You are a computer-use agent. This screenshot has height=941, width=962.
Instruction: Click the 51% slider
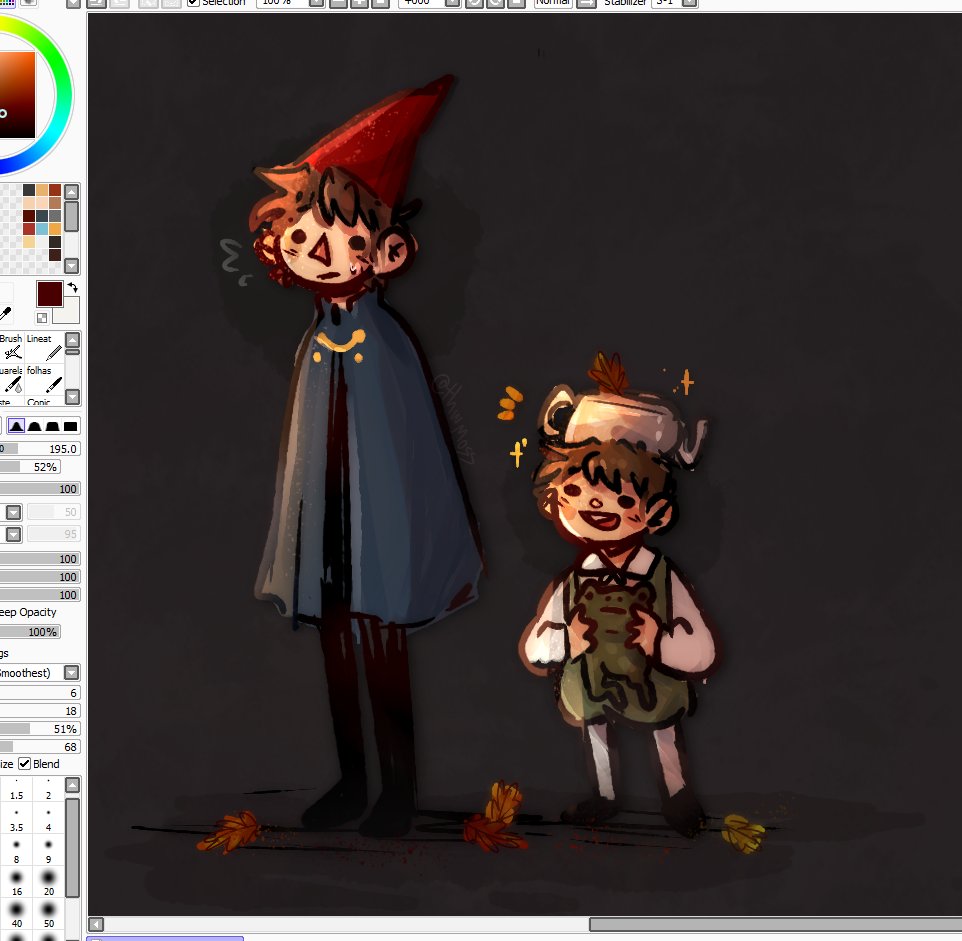click(40, 729)
